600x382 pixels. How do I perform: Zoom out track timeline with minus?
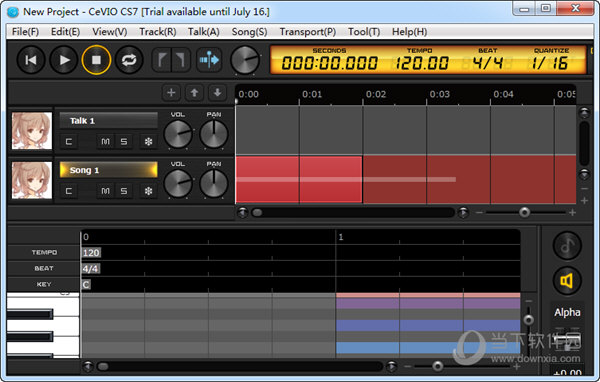479,212
